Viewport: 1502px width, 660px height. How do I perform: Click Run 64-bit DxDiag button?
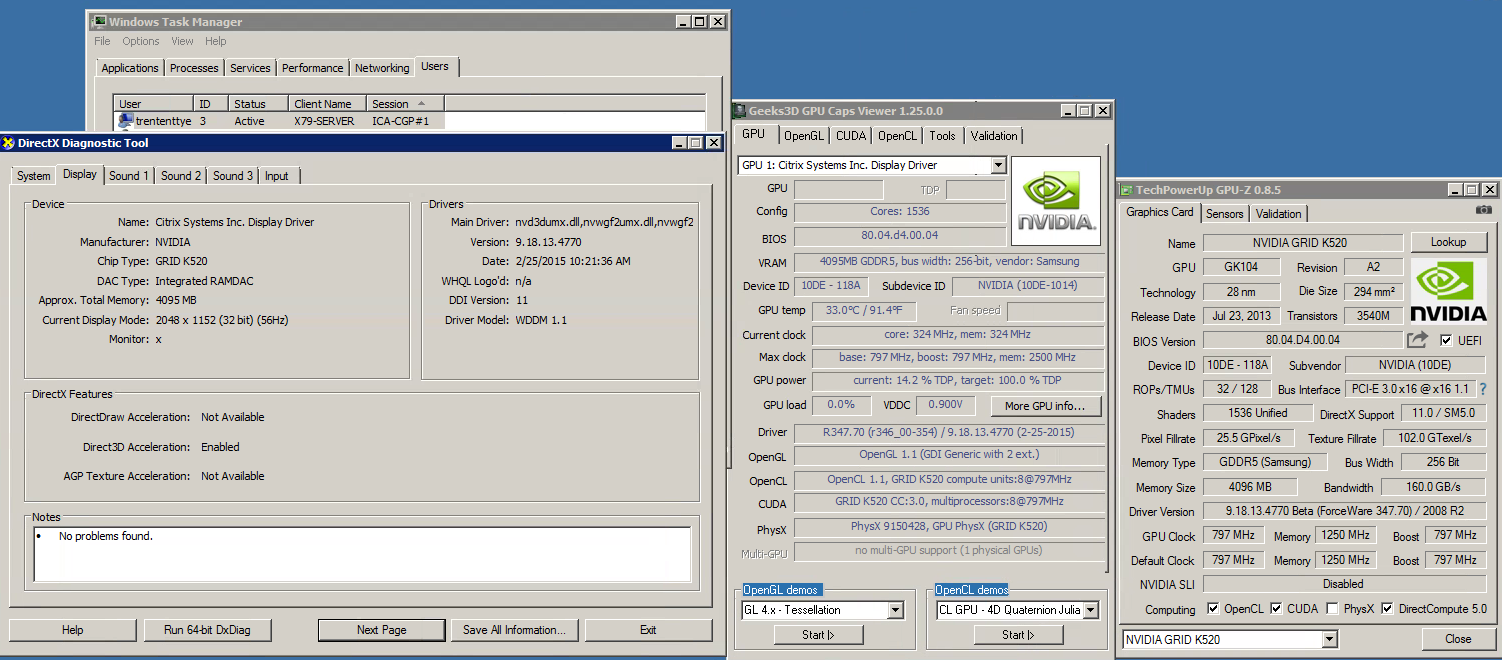coord(207,630)
